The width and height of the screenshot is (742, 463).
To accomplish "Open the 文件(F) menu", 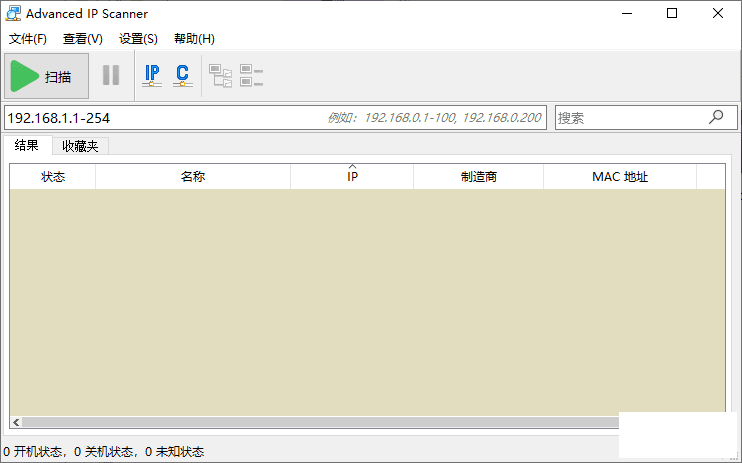I will coord(28,39).
